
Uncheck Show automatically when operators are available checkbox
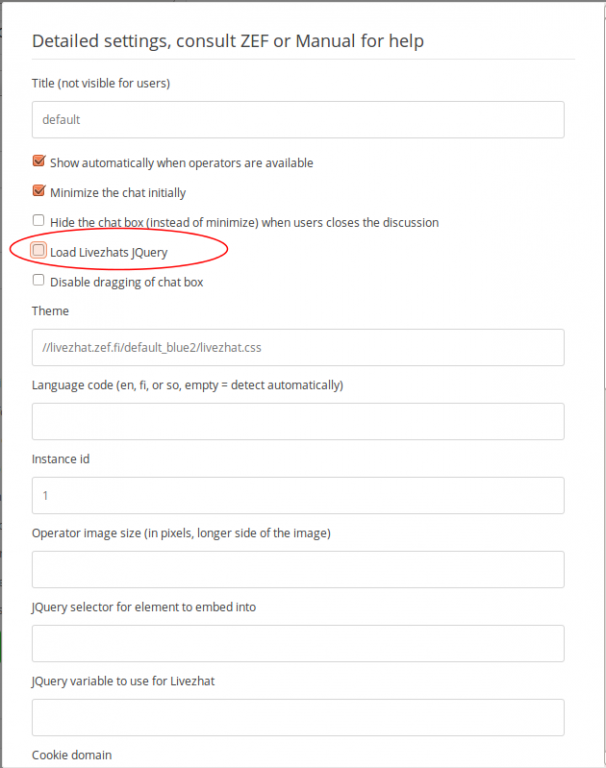click(x=39, y=161)
